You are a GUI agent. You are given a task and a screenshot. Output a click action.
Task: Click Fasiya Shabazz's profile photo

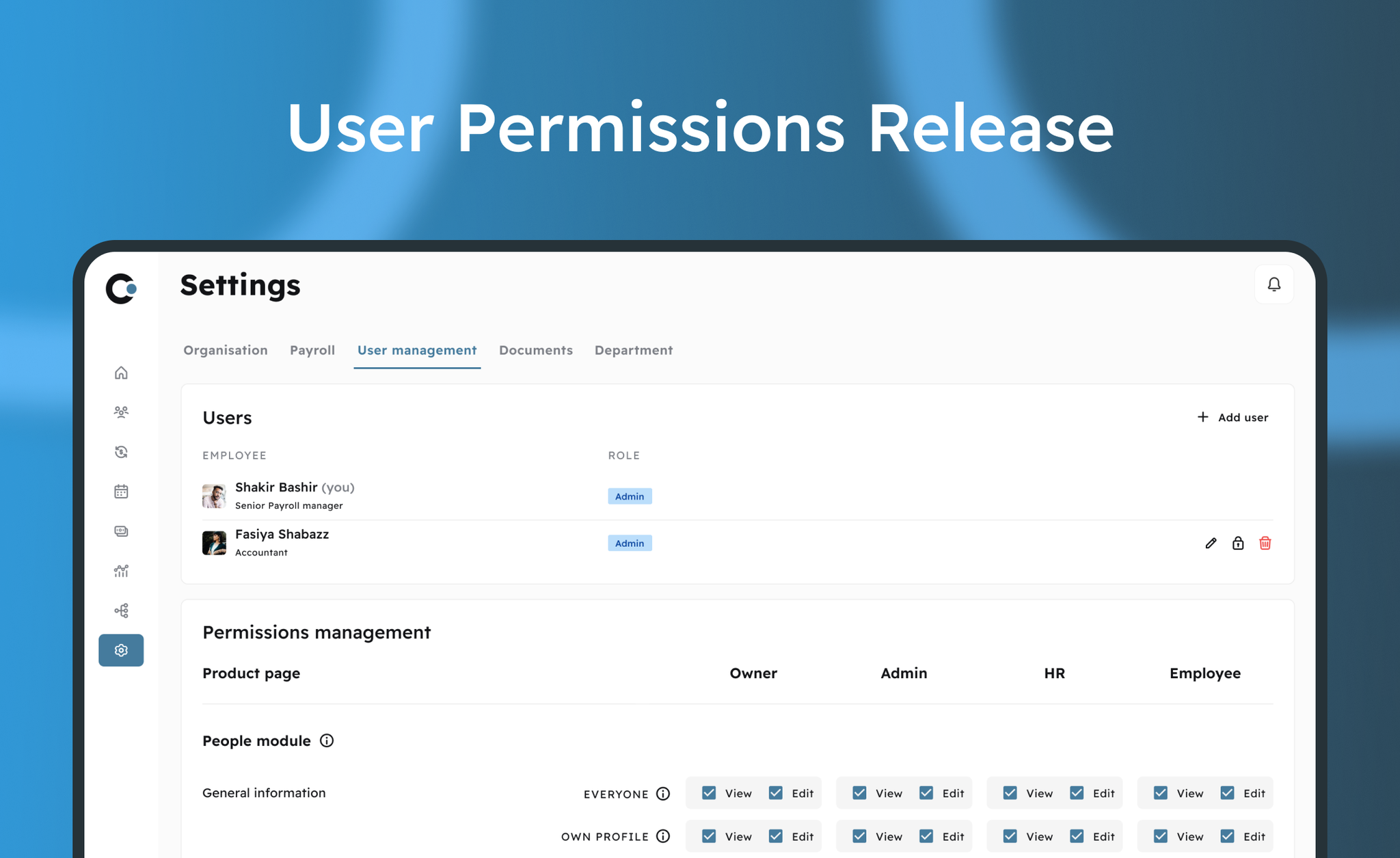[x=214, y=544]
